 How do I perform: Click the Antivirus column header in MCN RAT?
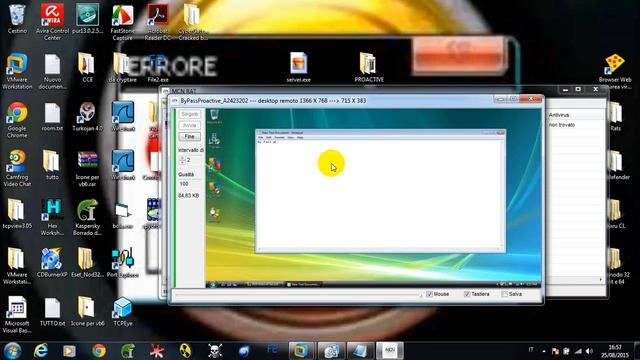coord(575,115)
